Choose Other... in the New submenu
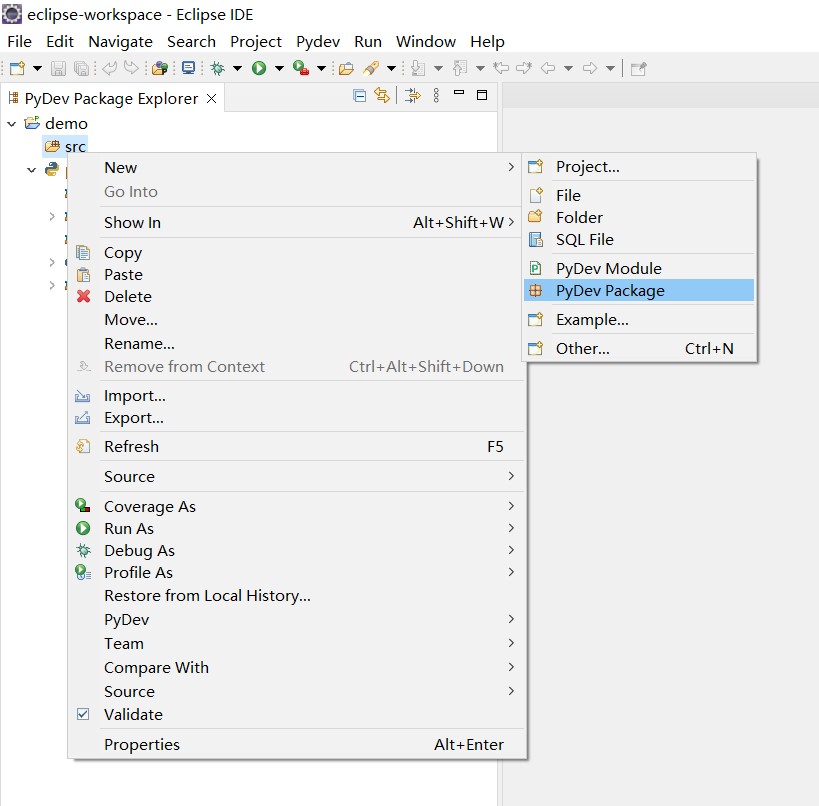Viewport: 819px width, 806px height. (639, 348)
